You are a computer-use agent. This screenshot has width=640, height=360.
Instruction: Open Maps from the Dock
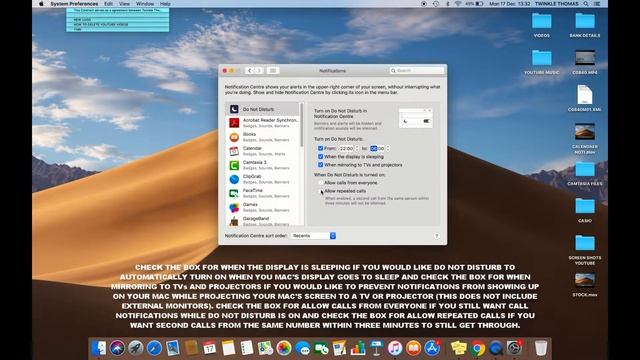pos(265,348)
